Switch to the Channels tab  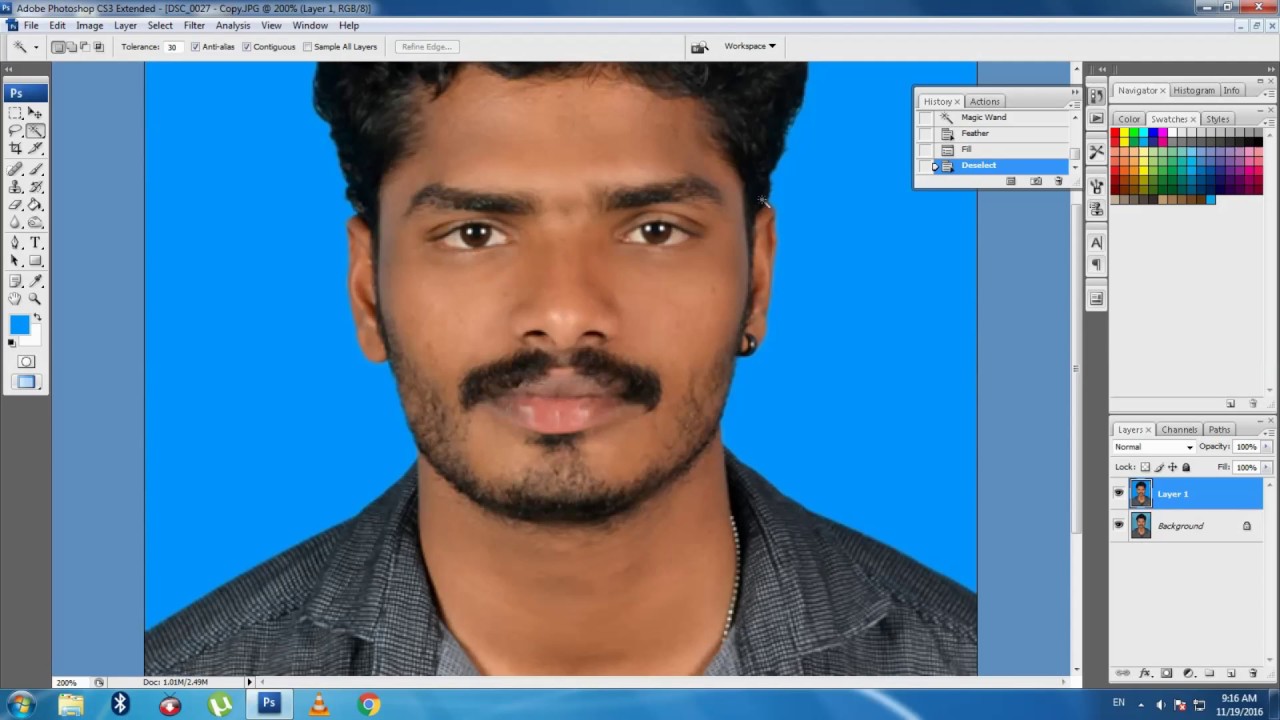pos(1179,429)
